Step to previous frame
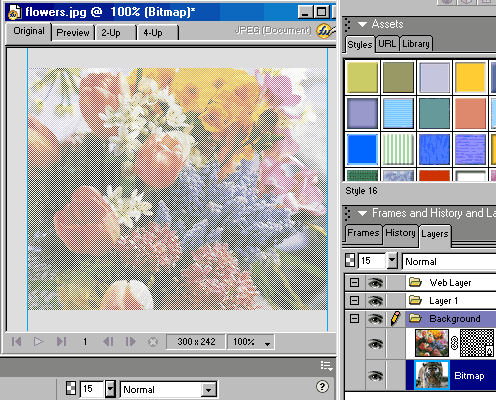 click(x=108, y=342)
